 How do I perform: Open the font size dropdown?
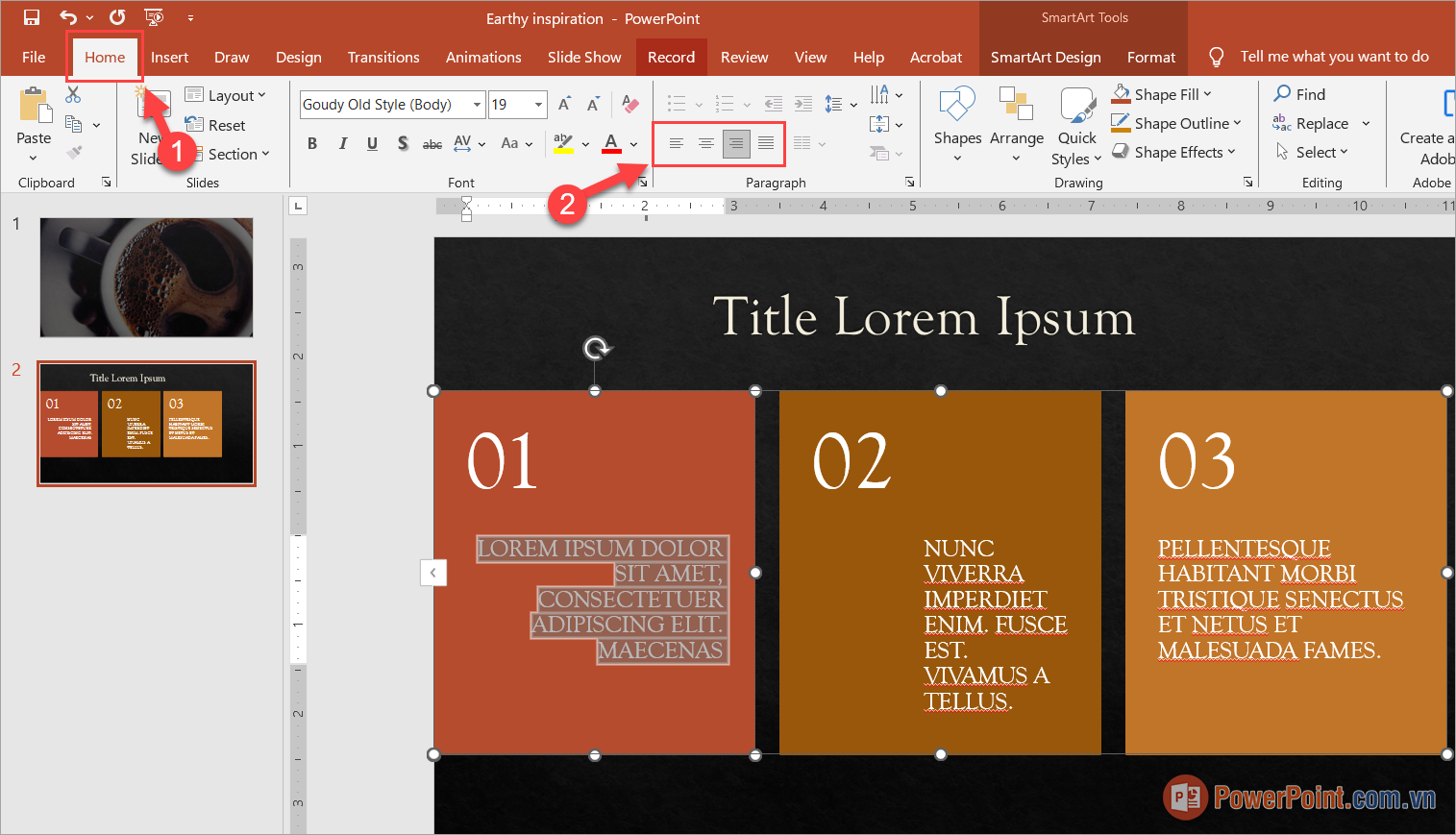coord(538,104)
